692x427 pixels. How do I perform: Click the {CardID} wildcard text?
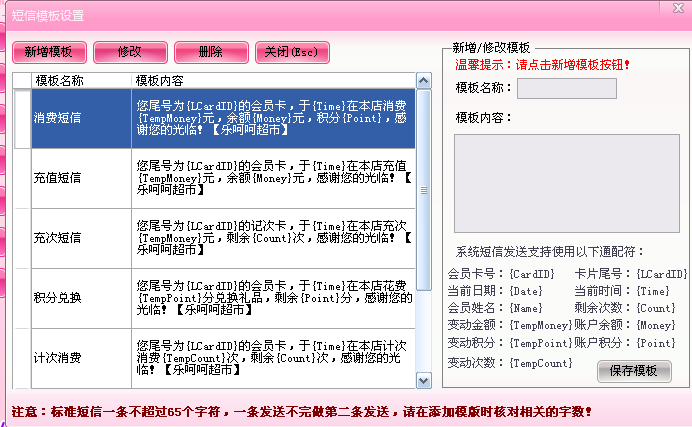(x=532, y=274)
